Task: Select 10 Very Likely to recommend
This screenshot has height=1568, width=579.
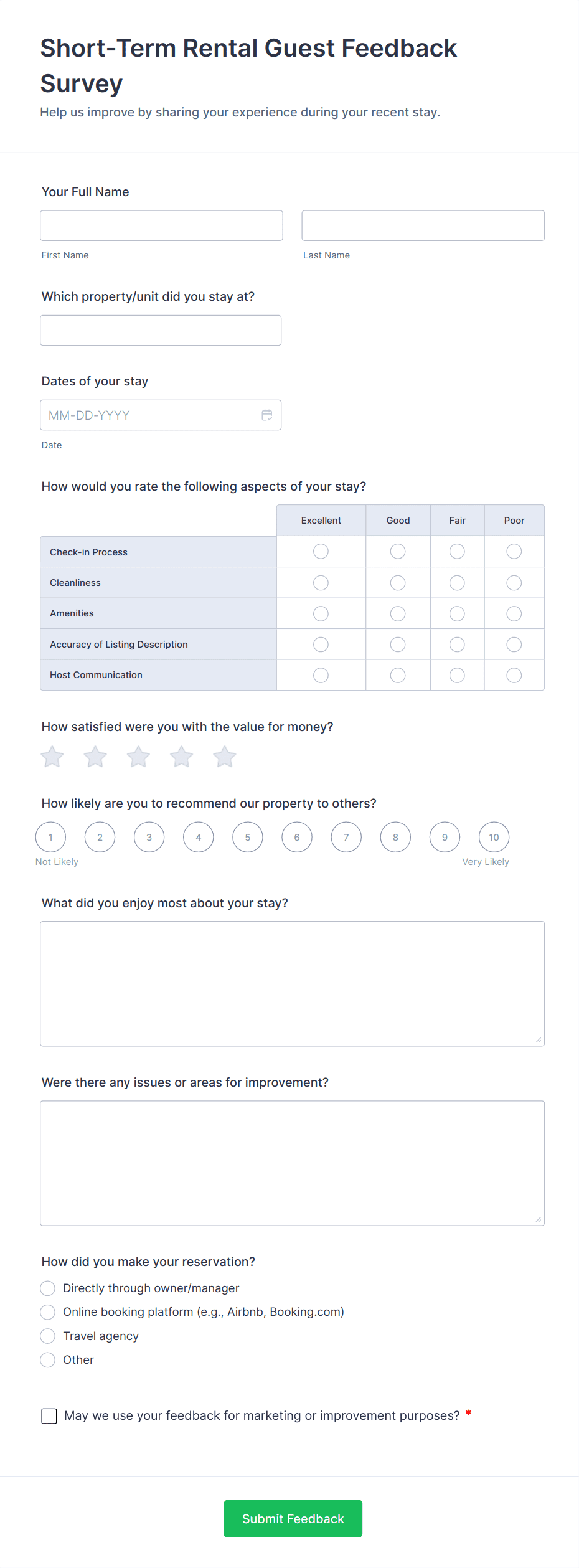Action: point(493,837)
